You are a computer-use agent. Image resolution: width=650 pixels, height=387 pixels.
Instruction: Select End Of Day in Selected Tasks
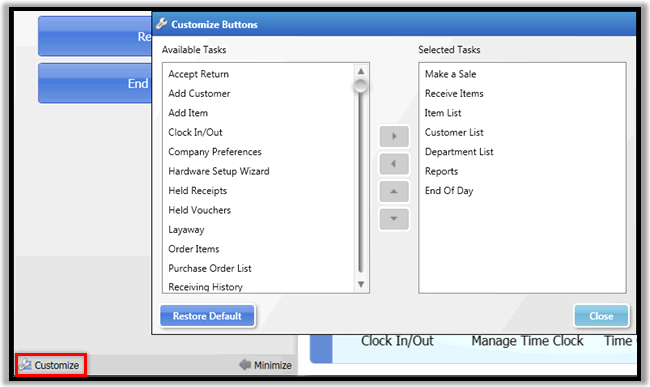point(449,191)
